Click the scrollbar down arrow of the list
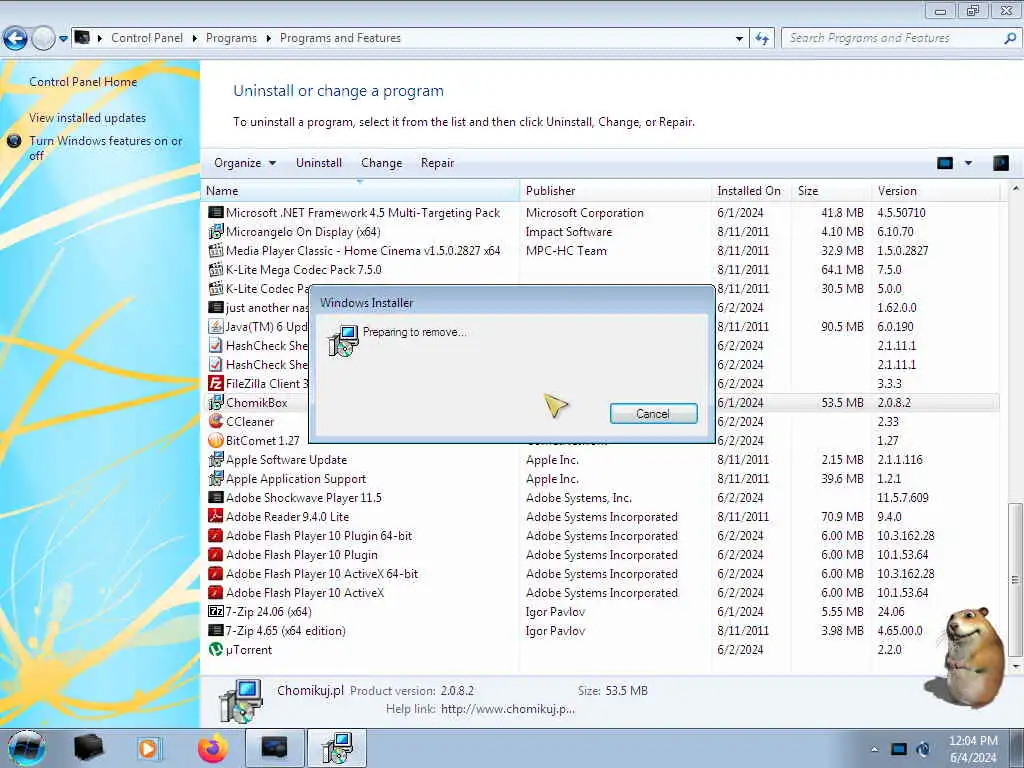1024x768 pixels. pos(1015,667)
